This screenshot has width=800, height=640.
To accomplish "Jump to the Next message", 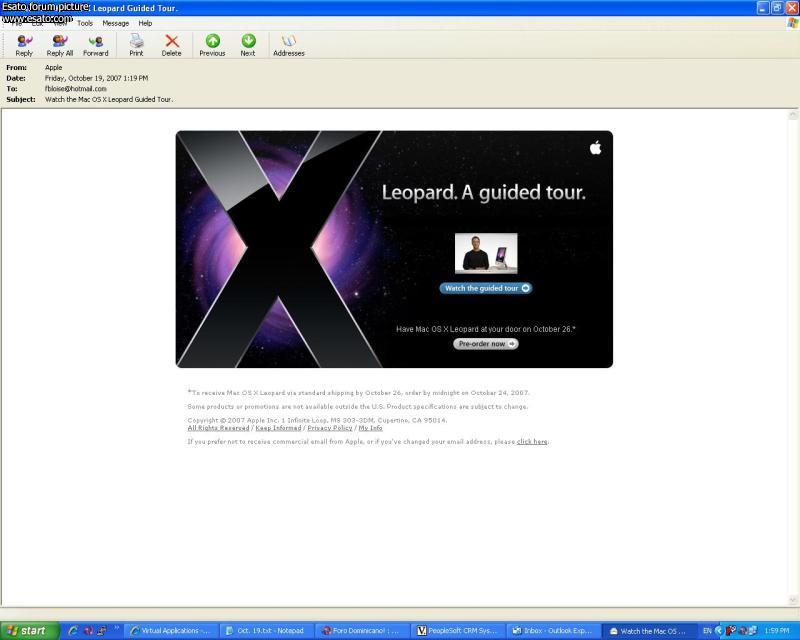I will (248, 45).
